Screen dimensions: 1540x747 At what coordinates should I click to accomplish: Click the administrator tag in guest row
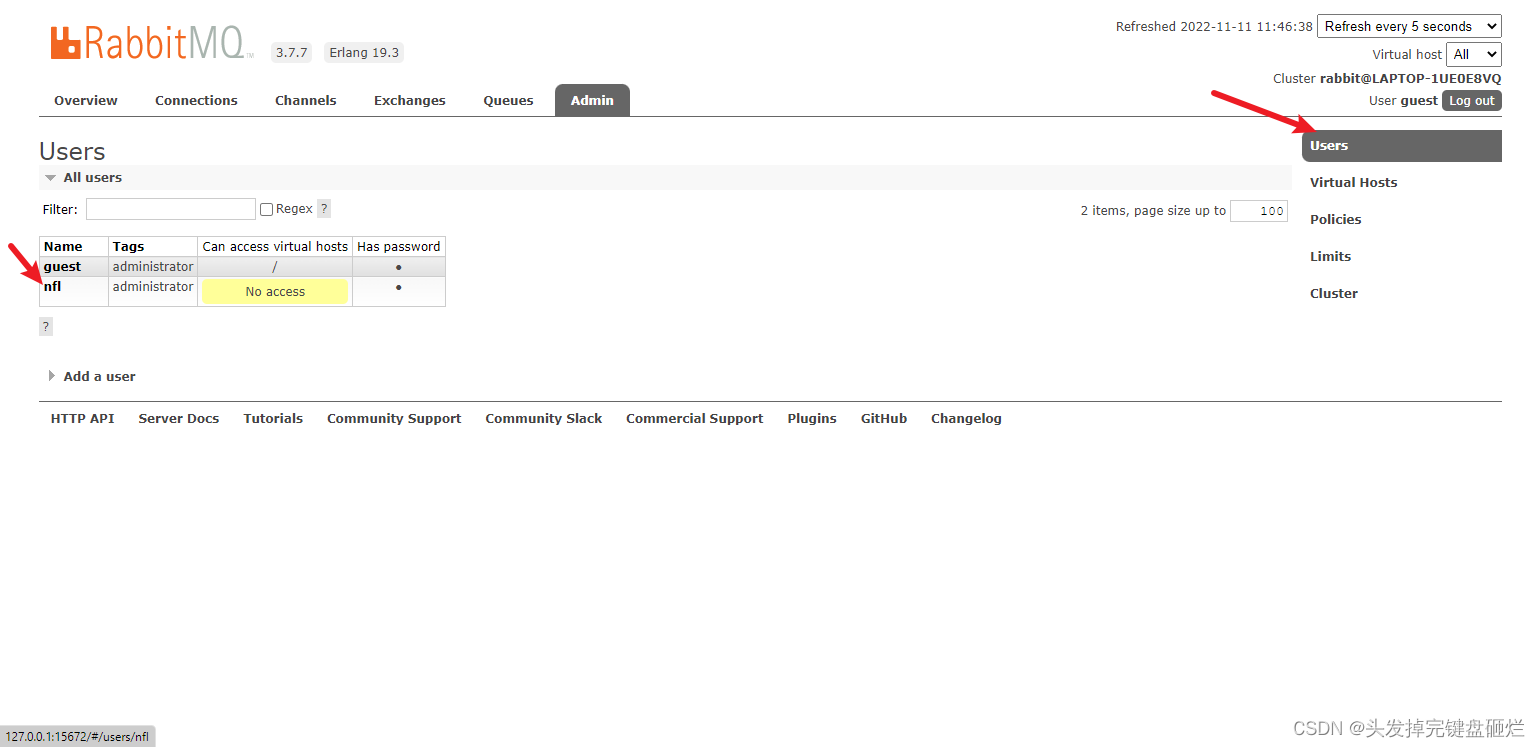(153, 267)
